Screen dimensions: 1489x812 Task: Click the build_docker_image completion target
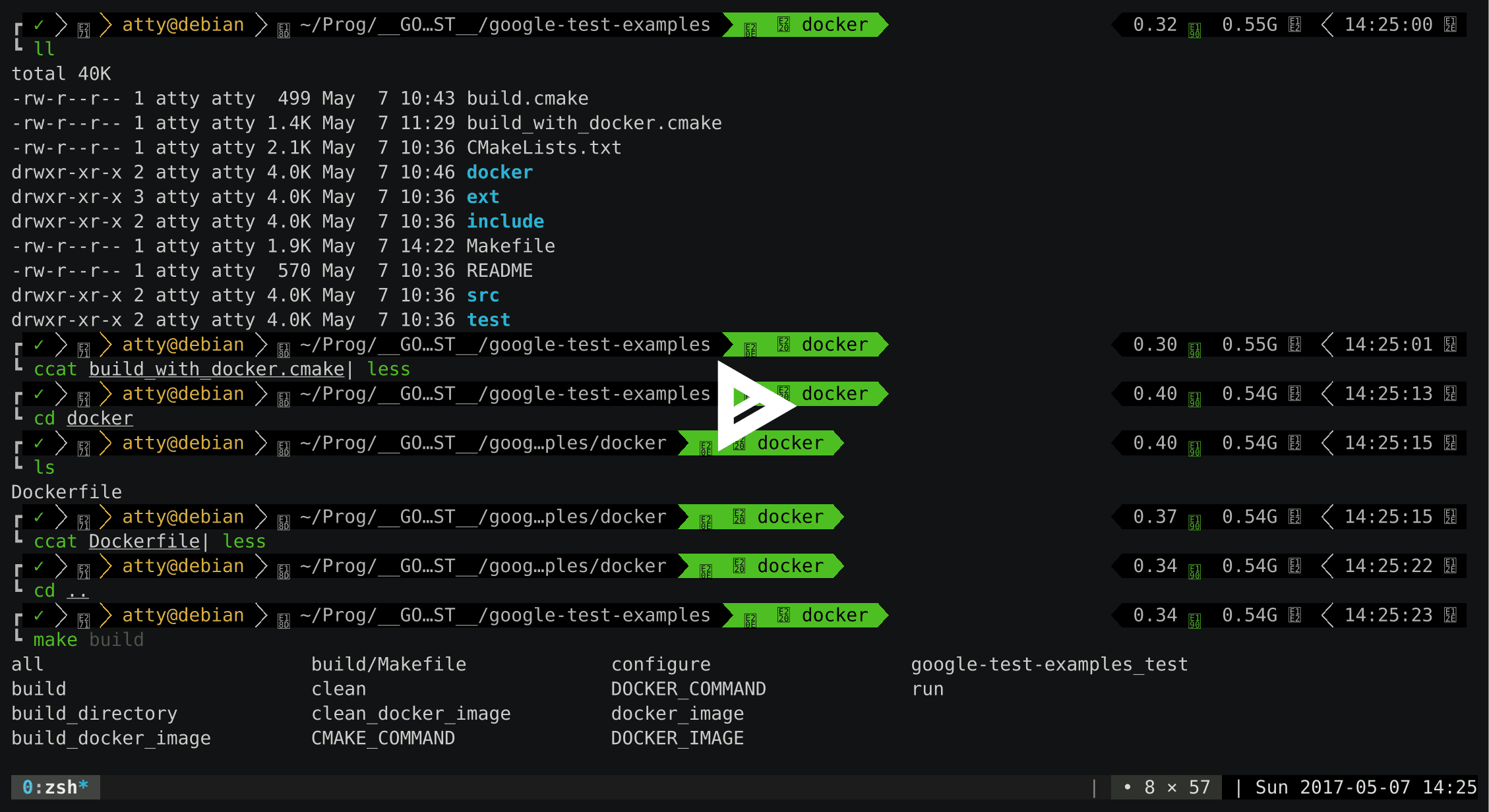(x=111, y=738)
